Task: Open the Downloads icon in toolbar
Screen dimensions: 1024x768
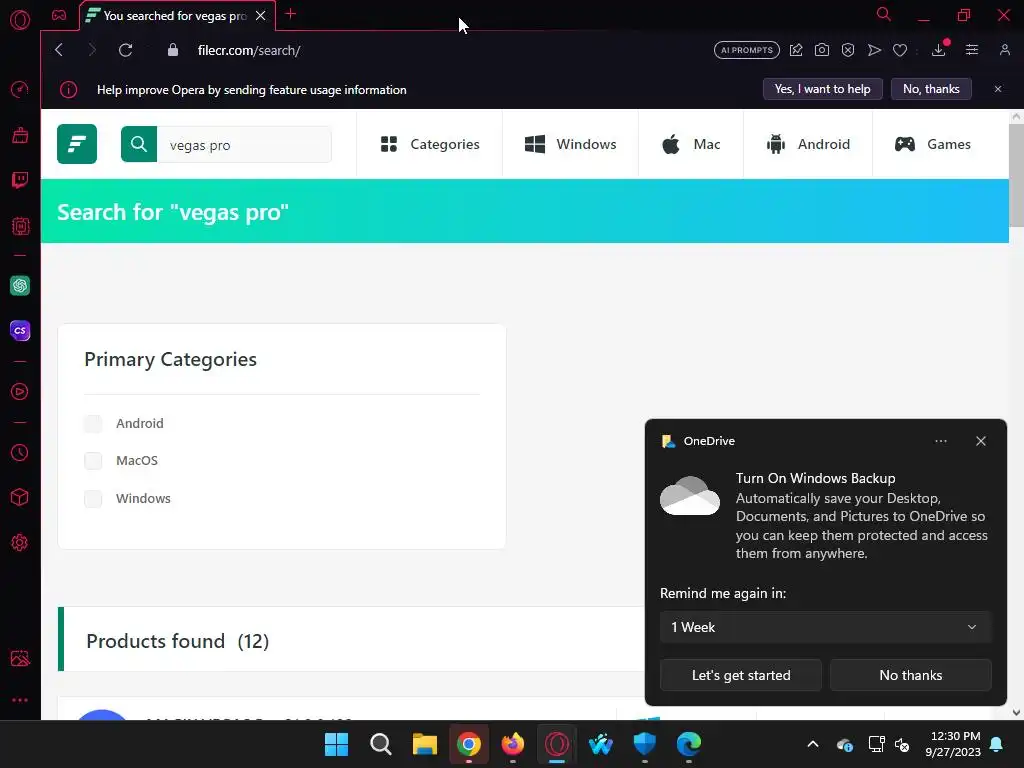Action: pyautogui.click(x=938, y=50)
